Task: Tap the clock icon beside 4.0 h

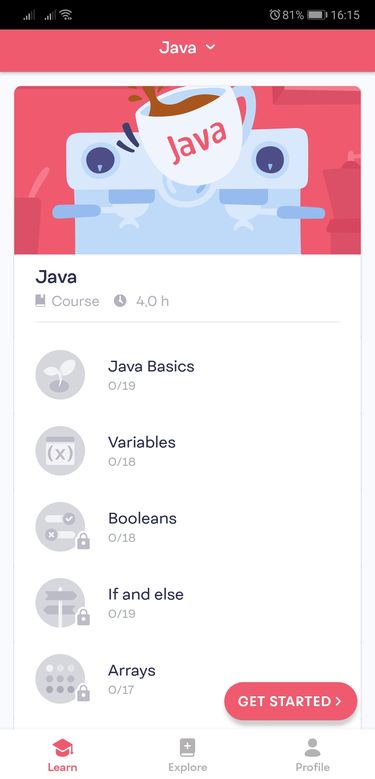Action: (x=120, y=301)
